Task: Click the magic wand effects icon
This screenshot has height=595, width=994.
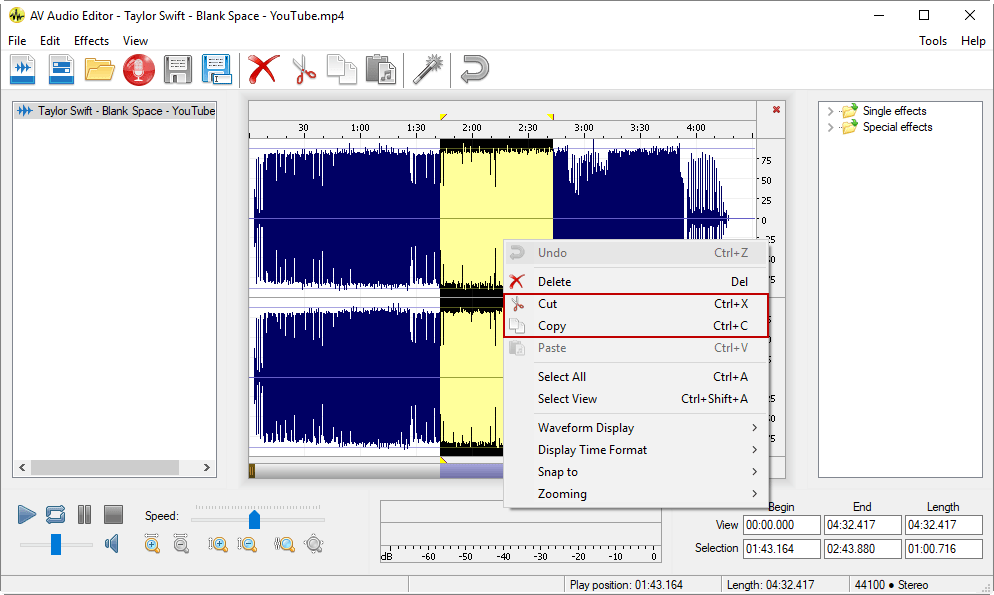Action: tap(427, 70)
